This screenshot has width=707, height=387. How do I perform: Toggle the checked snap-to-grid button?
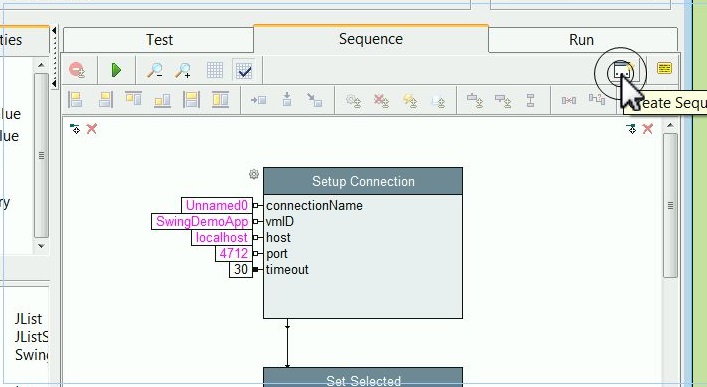(x=244, y=70)
